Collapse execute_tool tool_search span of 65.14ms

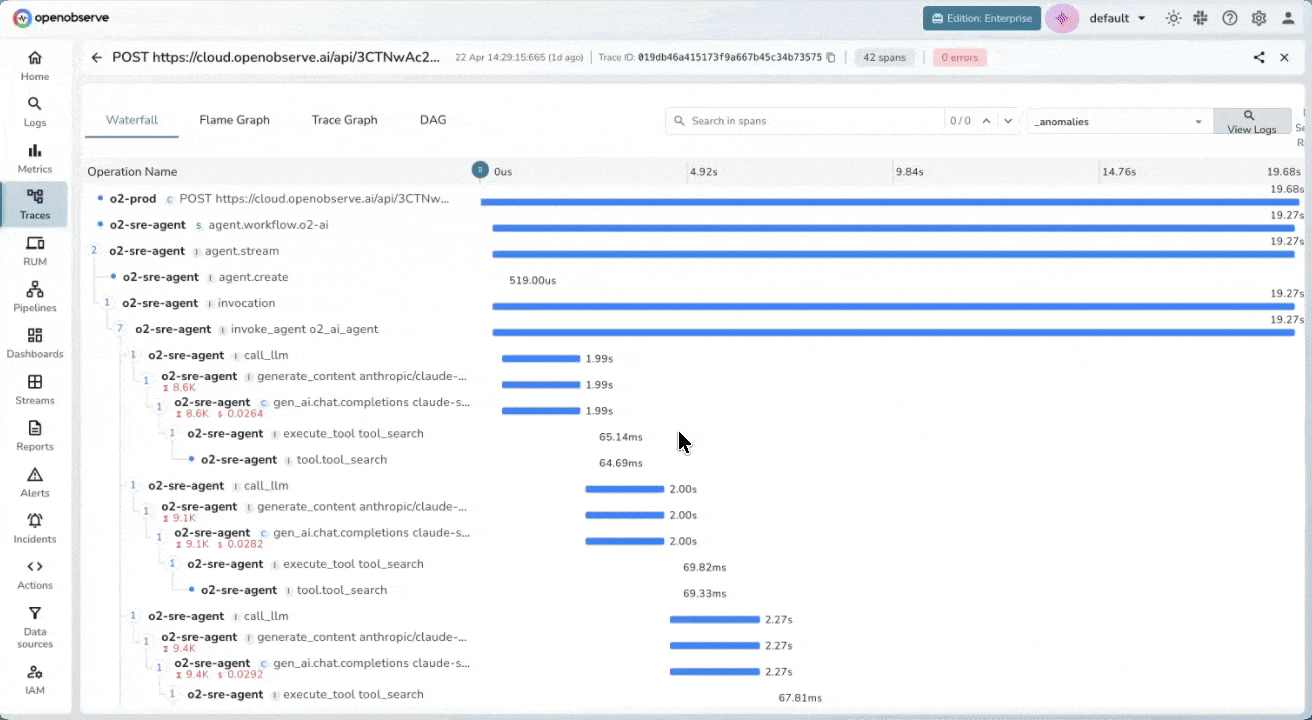click(172, 433)
